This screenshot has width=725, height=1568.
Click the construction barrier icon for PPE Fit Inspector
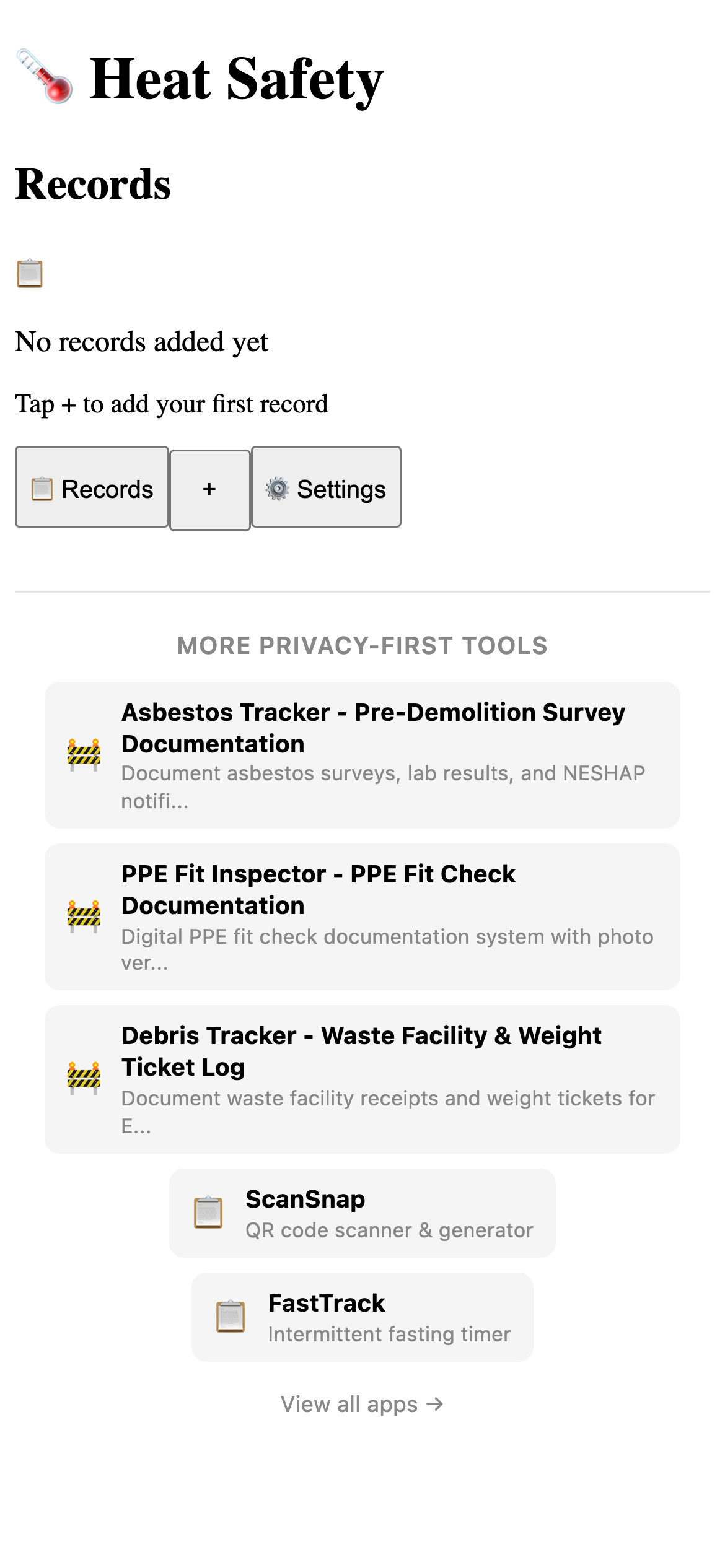(x=83, y=915)
